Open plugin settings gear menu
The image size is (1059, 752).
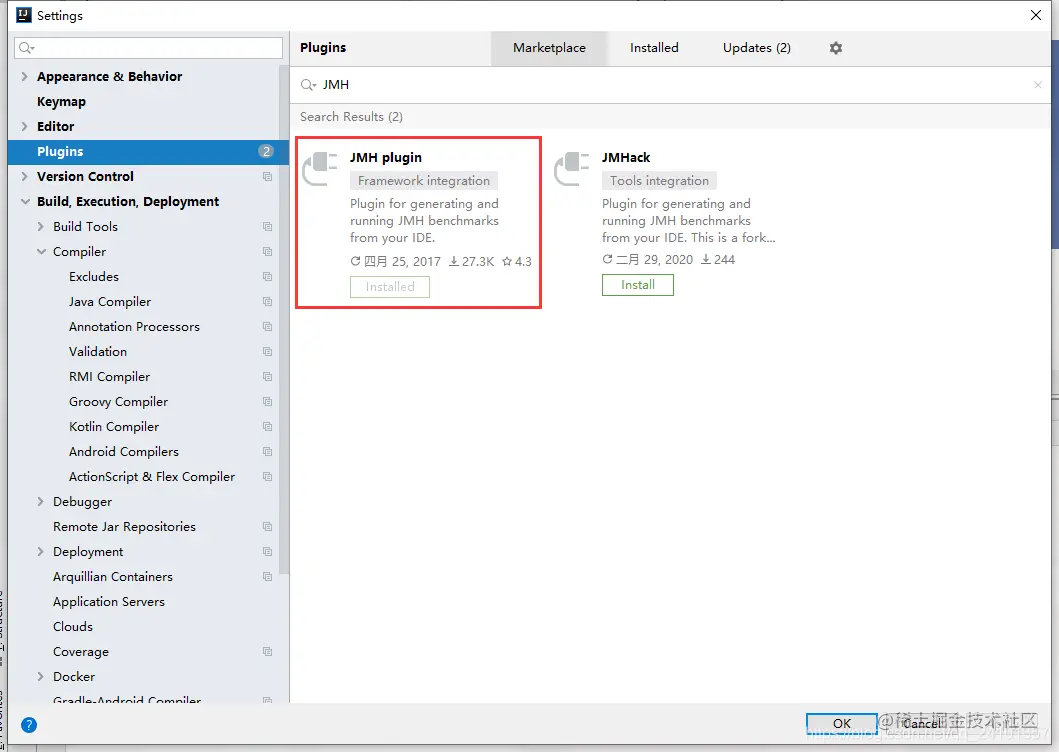pos(835,48)
